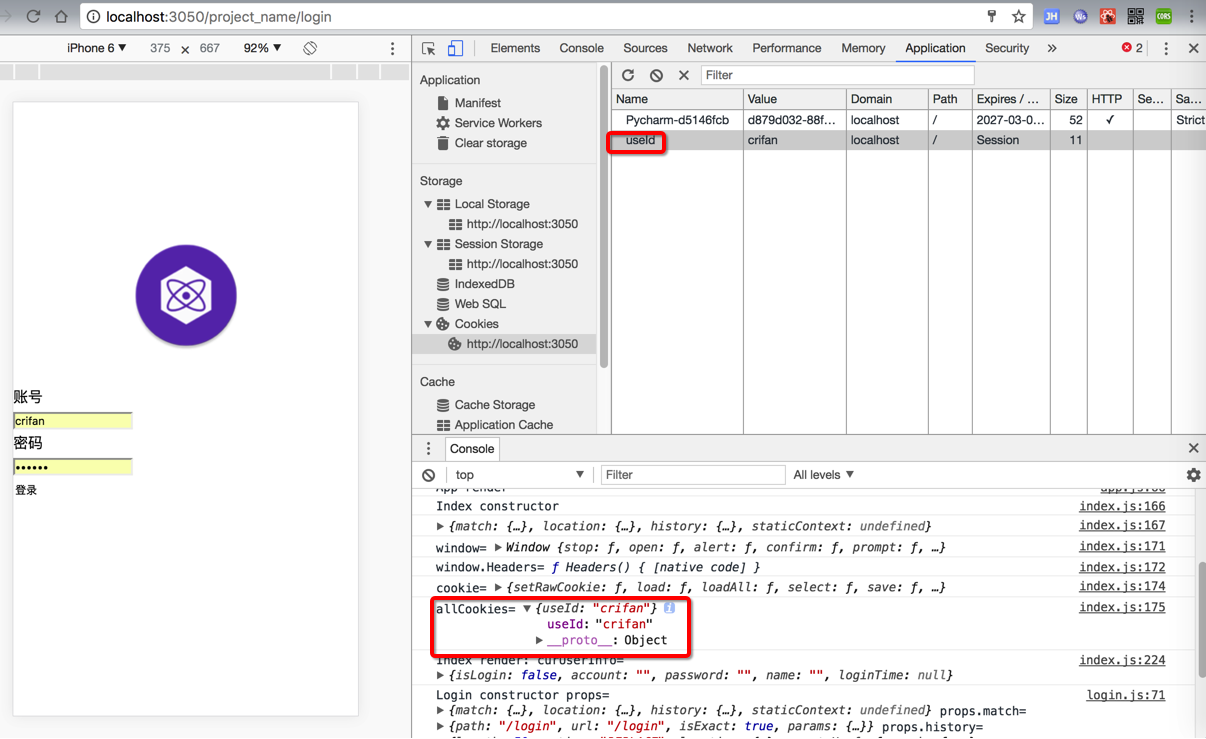Screen dimensions: 1206x739
Task: Clear all cookies with block icon
Action: click(656, 75)
